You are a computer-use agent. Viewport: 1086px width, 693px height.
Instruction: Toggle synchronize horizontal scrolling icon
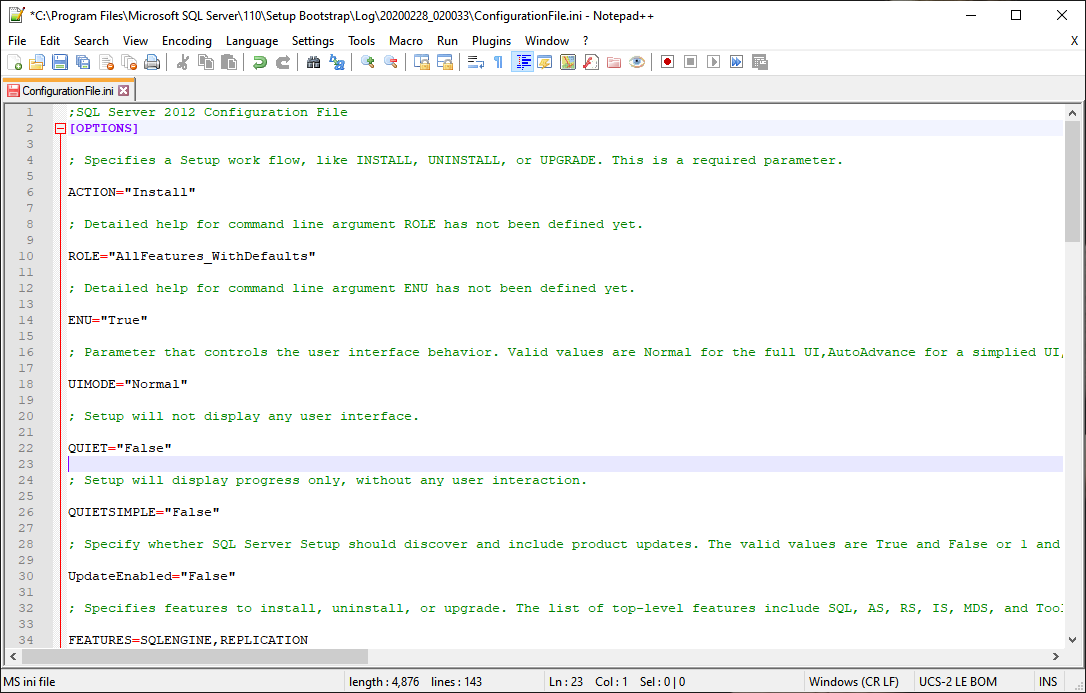pos(445,62)
